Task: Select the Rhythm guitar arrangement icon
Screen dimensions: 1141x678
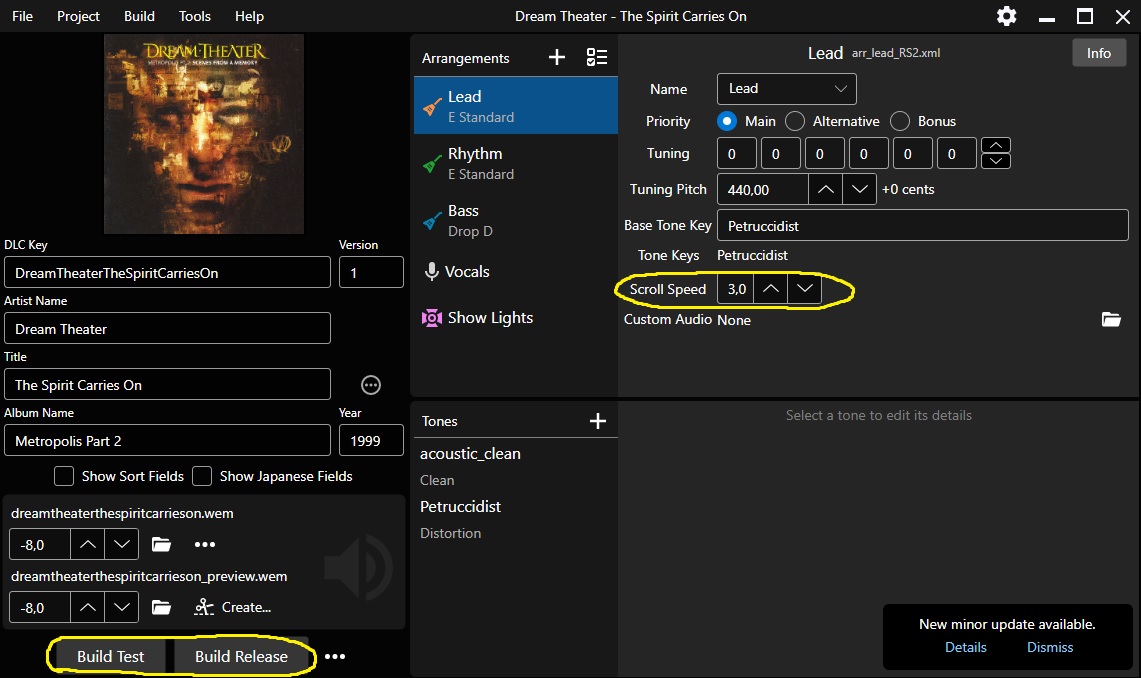Action: (432, 164)
